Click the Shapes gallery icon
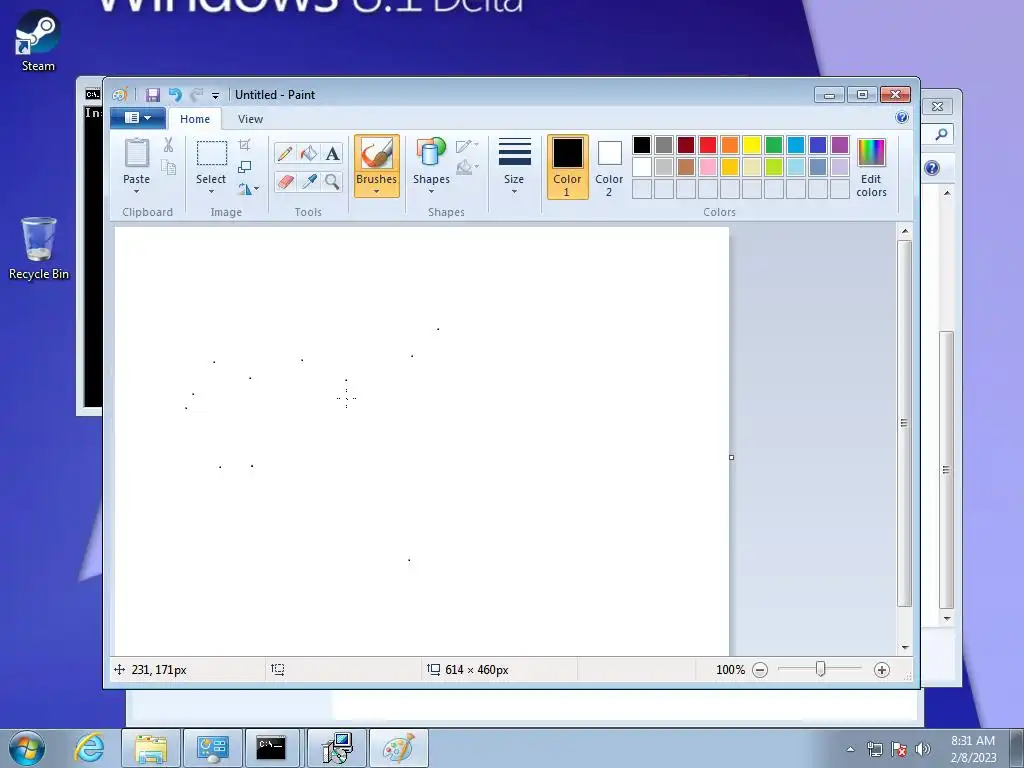Image resolution: width=1024 pixels, height=768 pixels. (x=431, y=152)
